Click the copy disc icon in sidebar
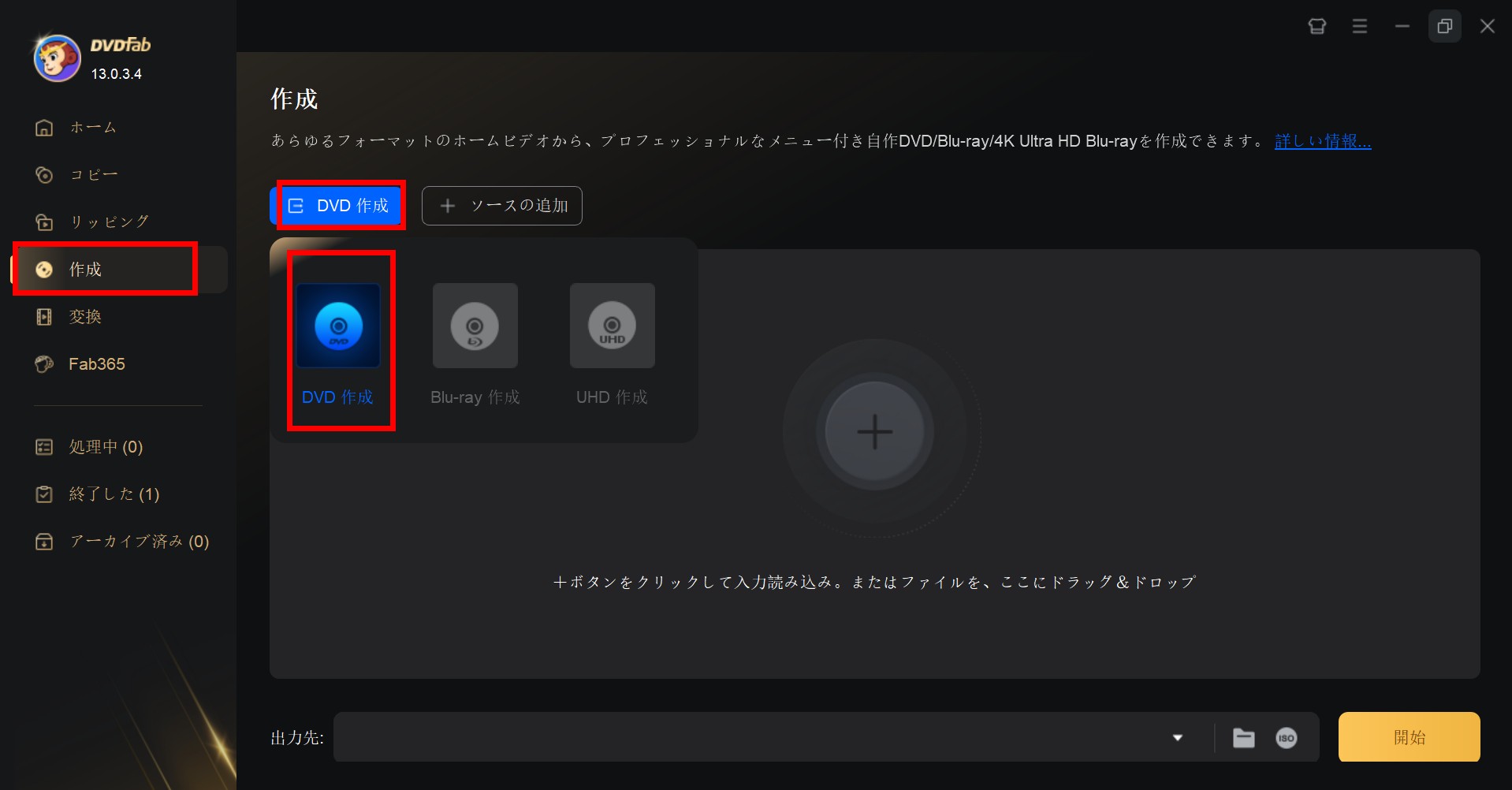1512x790 pixels. pos(44,174)
